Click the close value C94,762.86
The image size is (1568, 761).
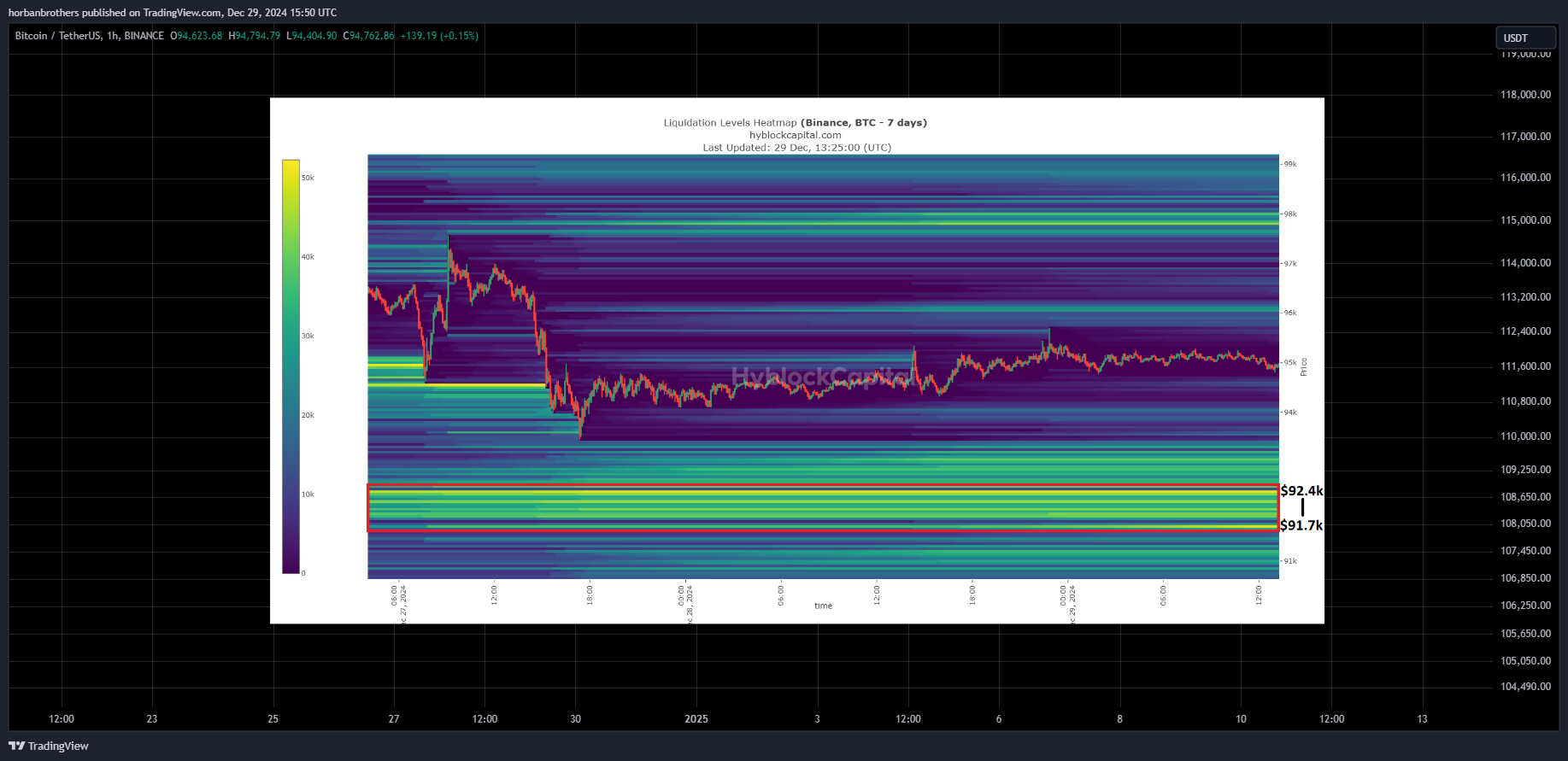pos(368,36)
